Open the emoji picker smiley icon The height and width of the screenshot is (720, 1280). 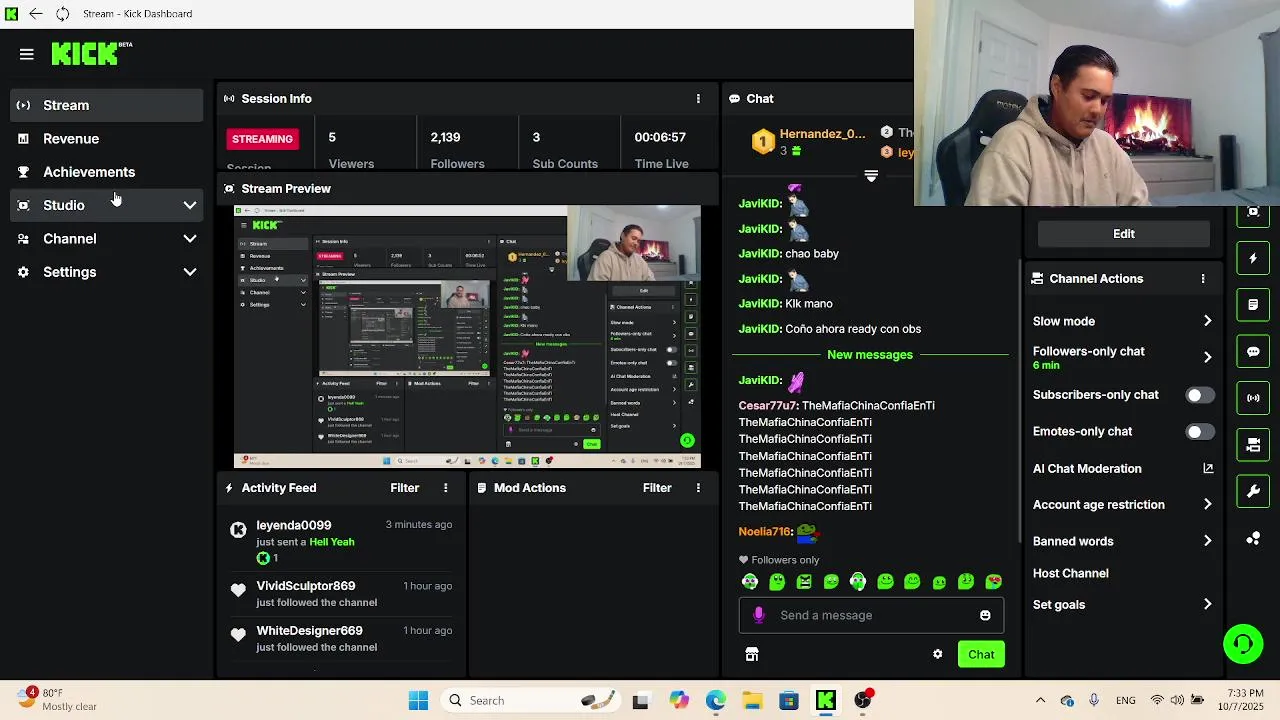[985, 615]
